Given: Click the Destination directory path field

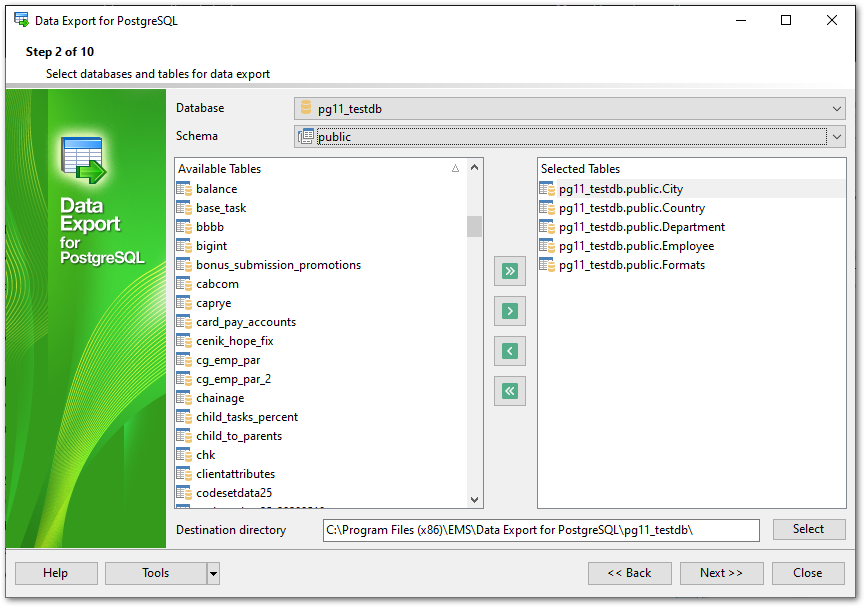Looking at the screenshot, I should (x=541, y=530).
